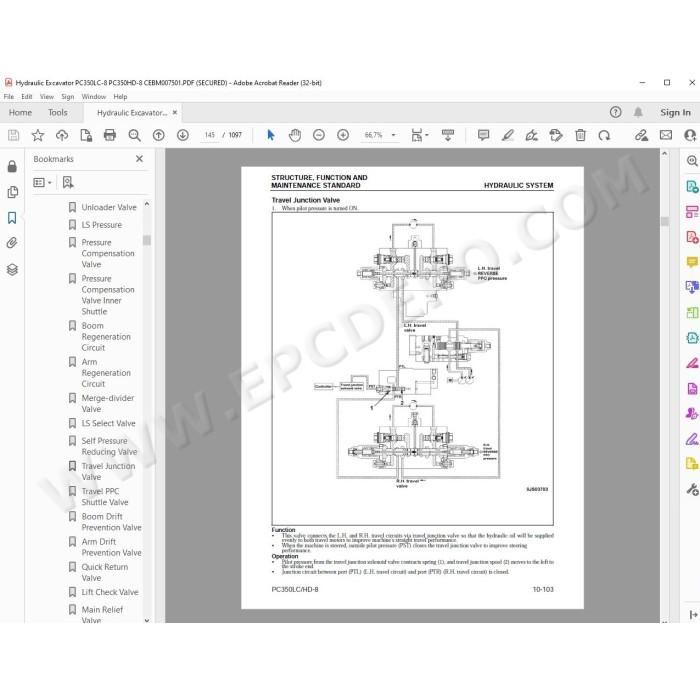Screen dimensions: 700x700
Task: Click the Sign In button
Action: [x=675, y=112]
